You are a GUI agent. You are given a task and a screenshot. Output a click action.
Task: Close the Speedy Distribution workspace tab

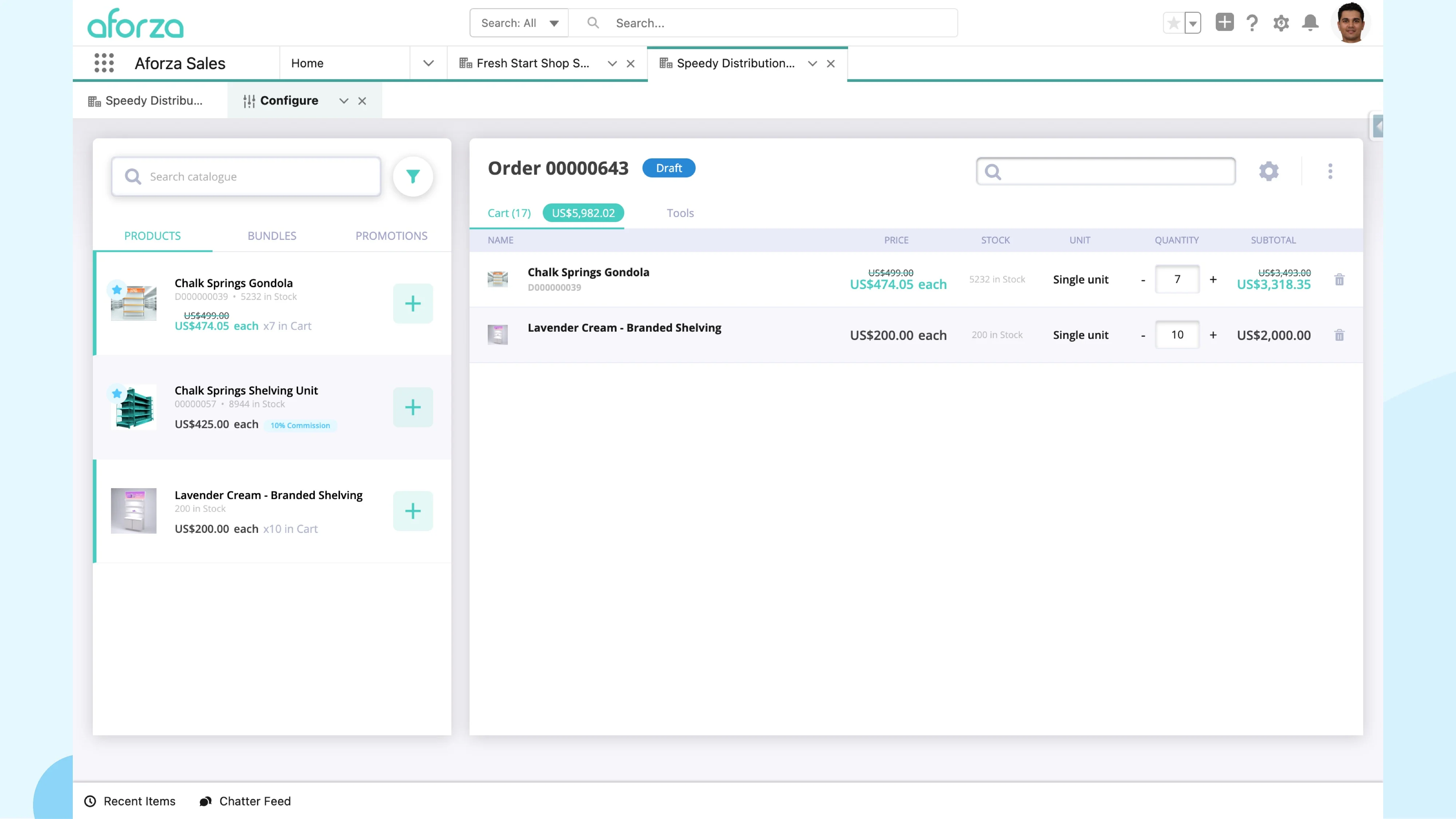click(x=831, y=63)
